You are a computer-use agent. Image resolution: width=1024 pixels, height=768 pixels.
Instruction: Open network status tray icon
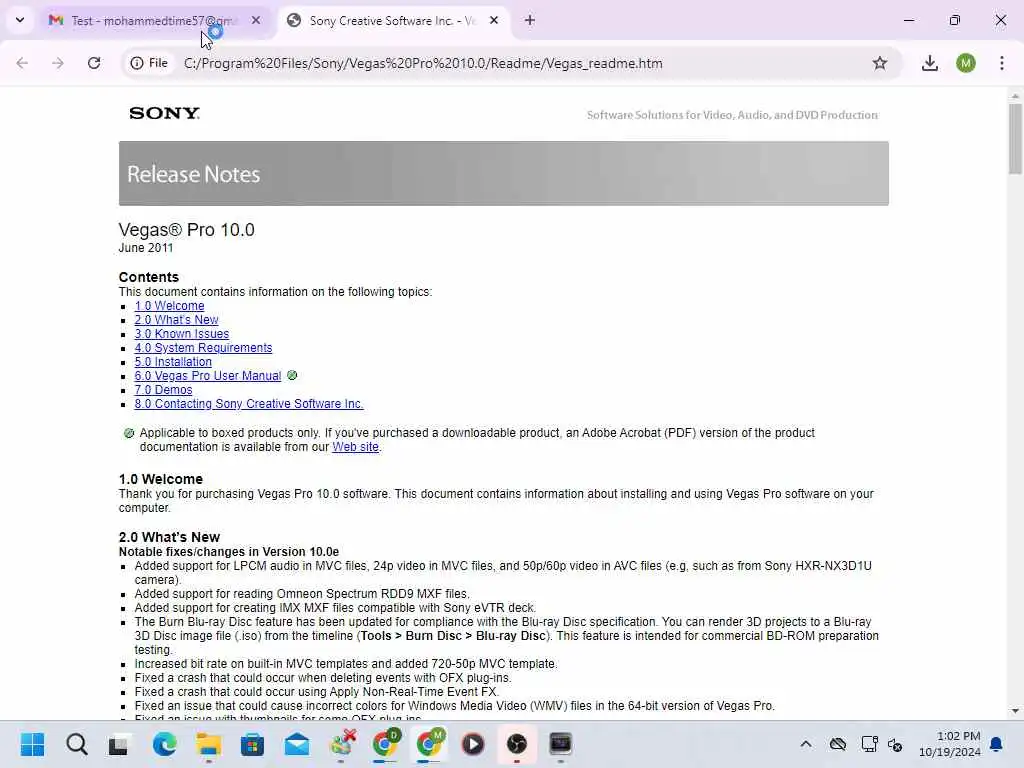point(869,744)
